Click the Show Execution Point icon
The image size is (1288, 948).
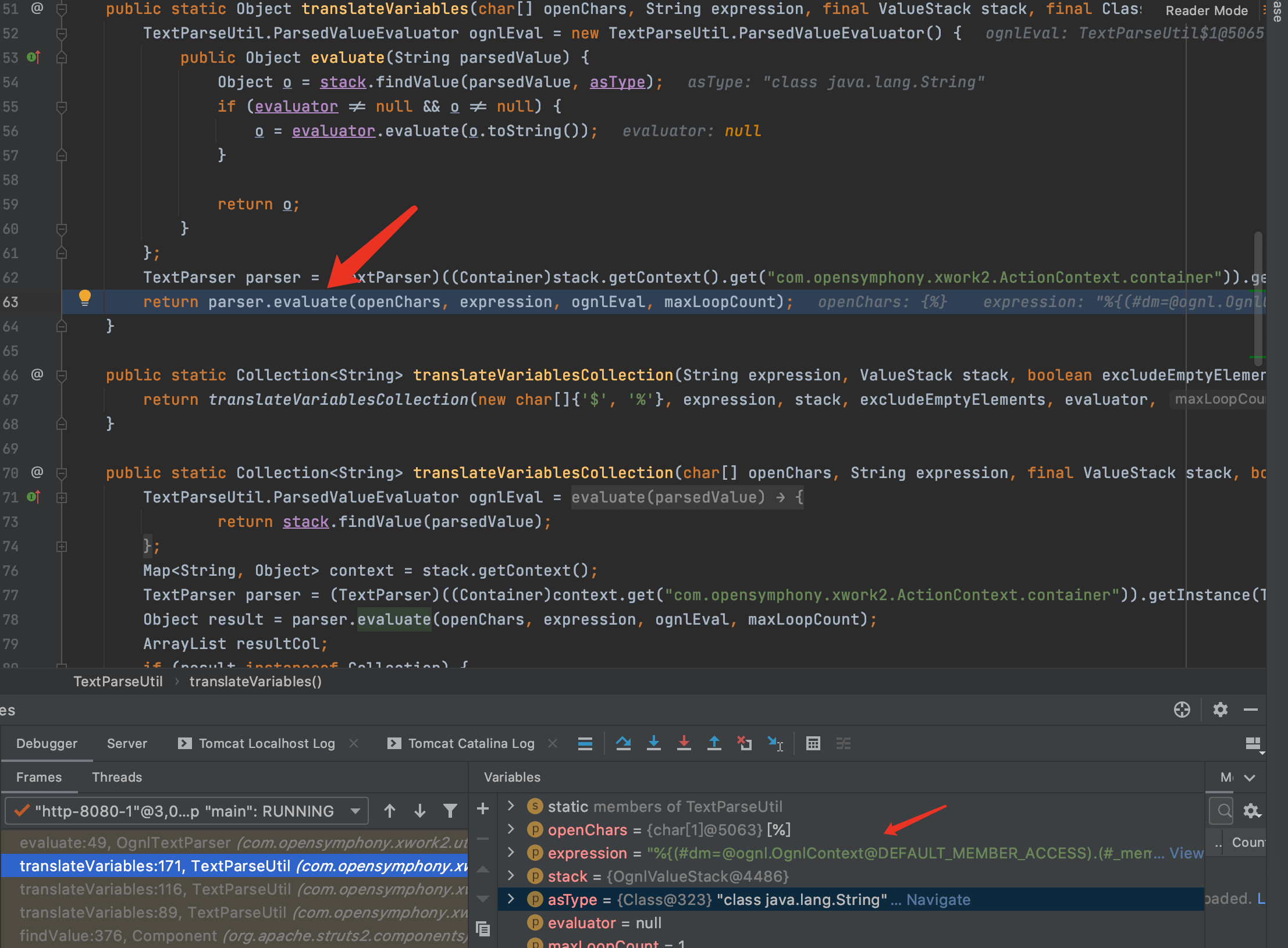pos(585,743)
